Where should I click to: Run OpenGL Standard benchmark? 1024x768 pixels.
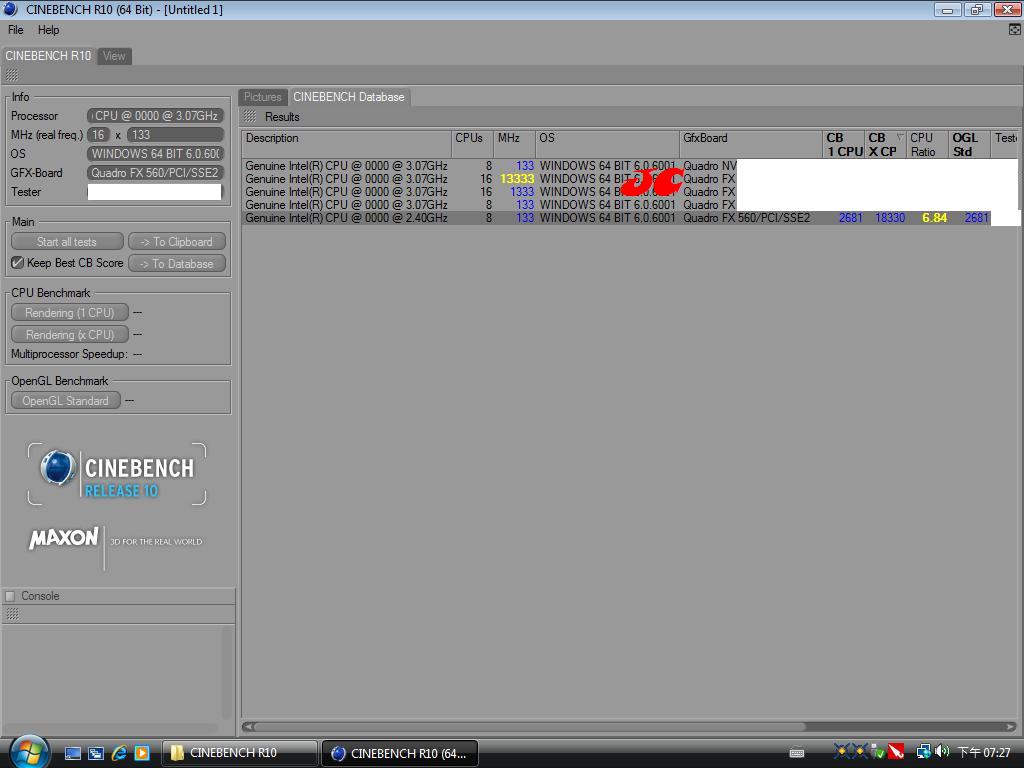(x=65, y=401)
